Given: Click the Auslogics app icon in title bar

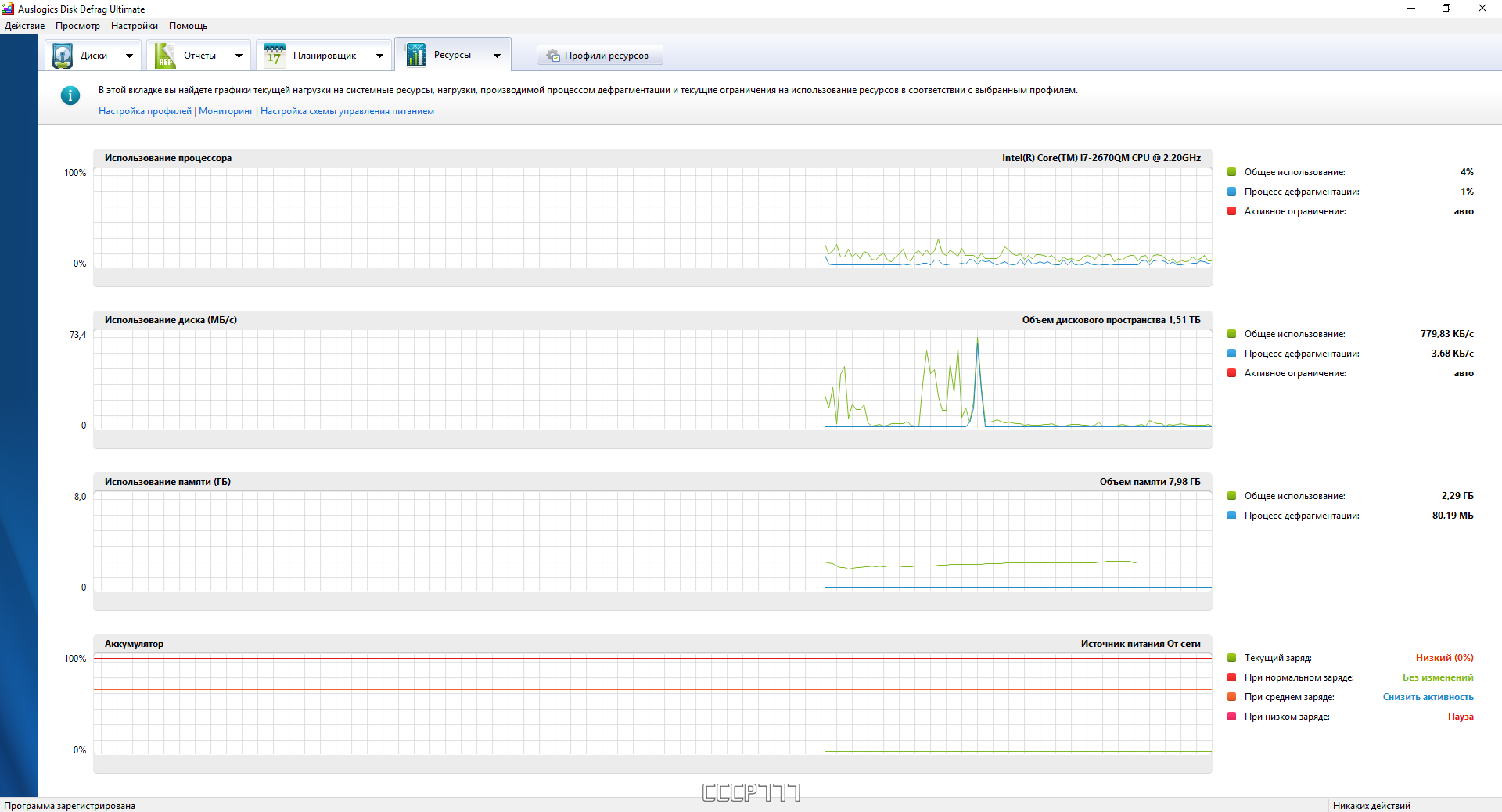Looking at the screenshot, I should click(x=8, y=9).
